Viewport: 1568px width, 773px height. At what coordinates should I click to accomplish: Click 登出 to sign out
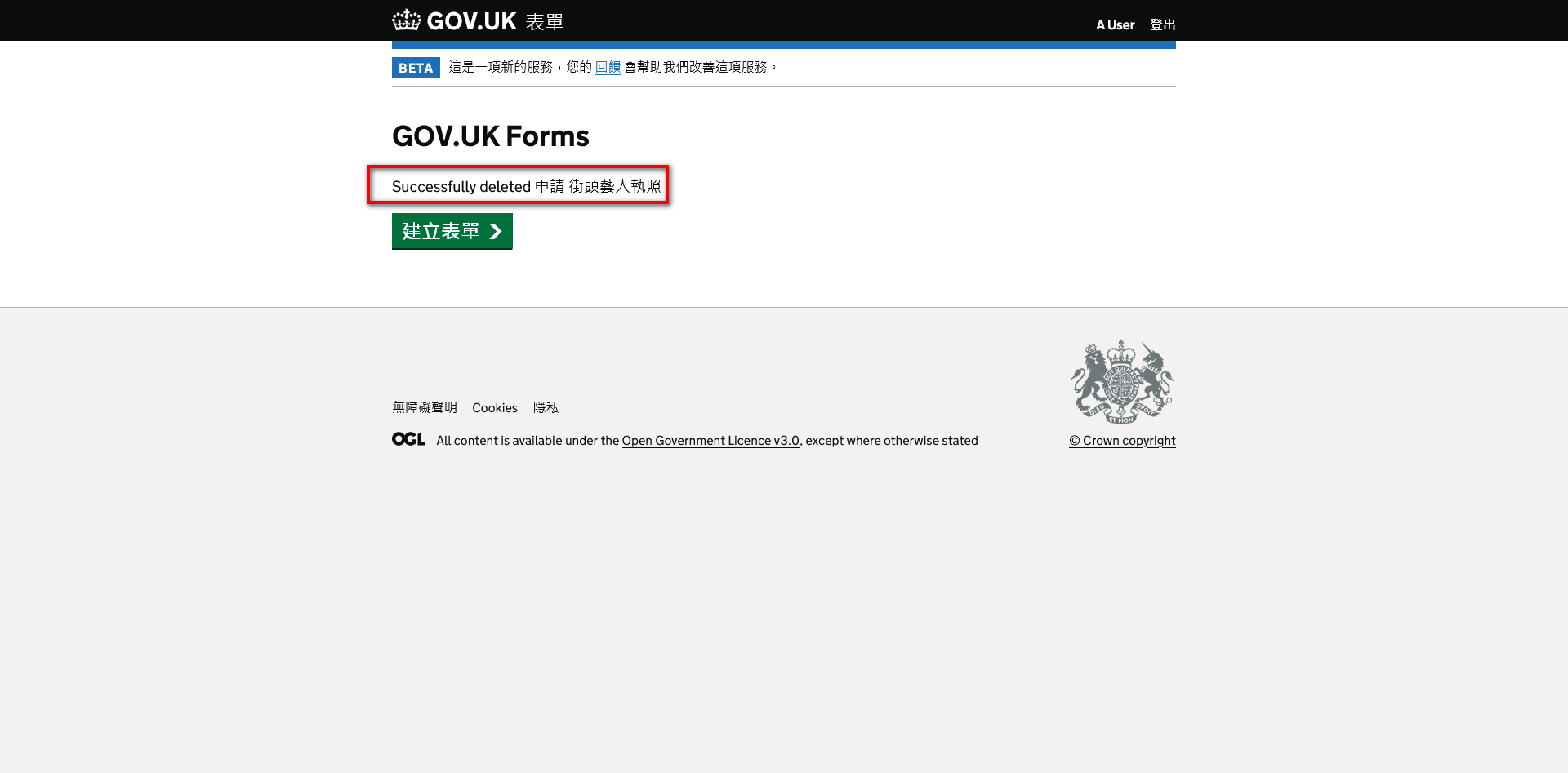tap(1163, 24)
